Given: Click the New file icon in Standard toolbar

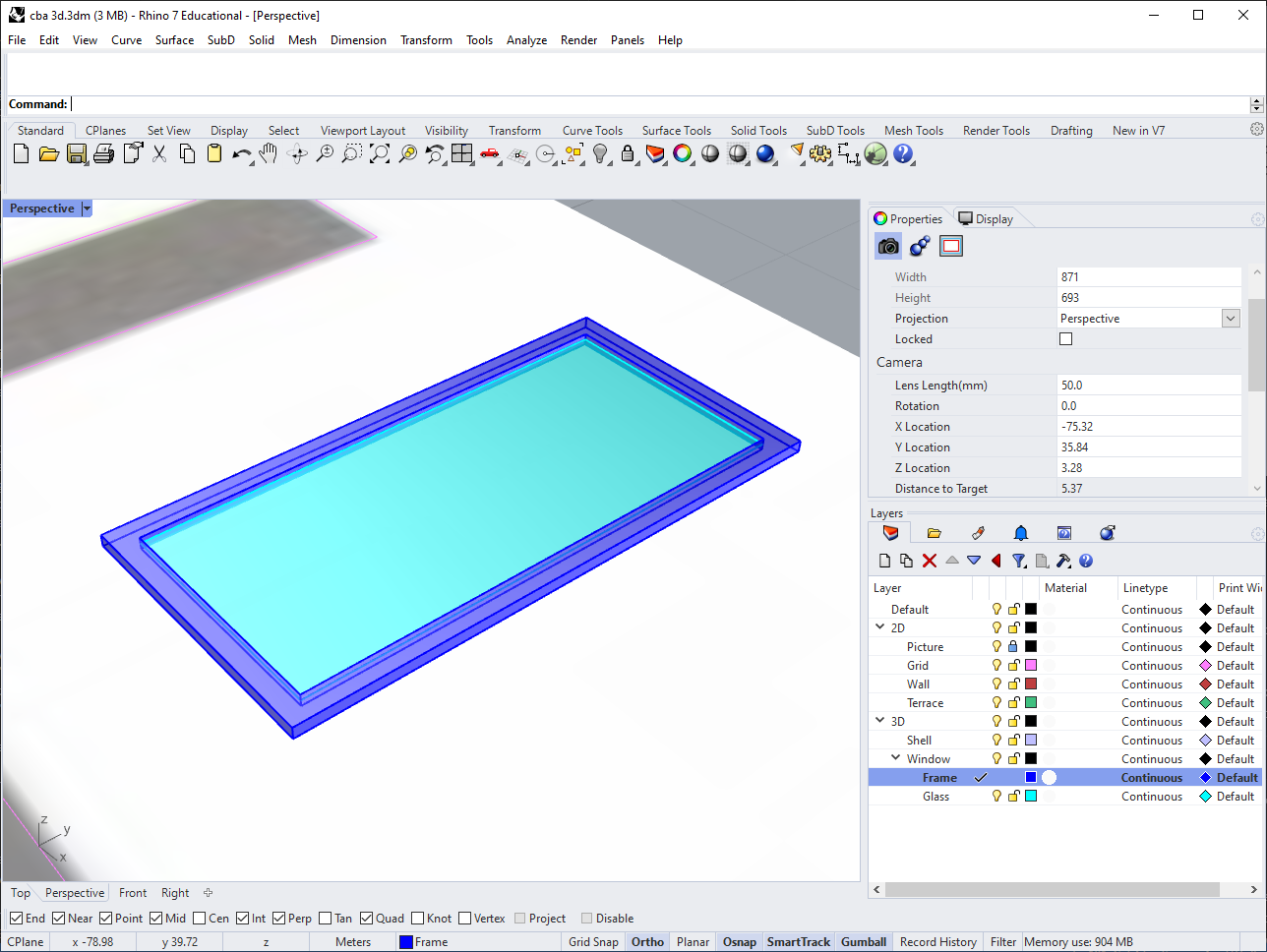Looking at the screenshot, I should click(x=21, y=153).
